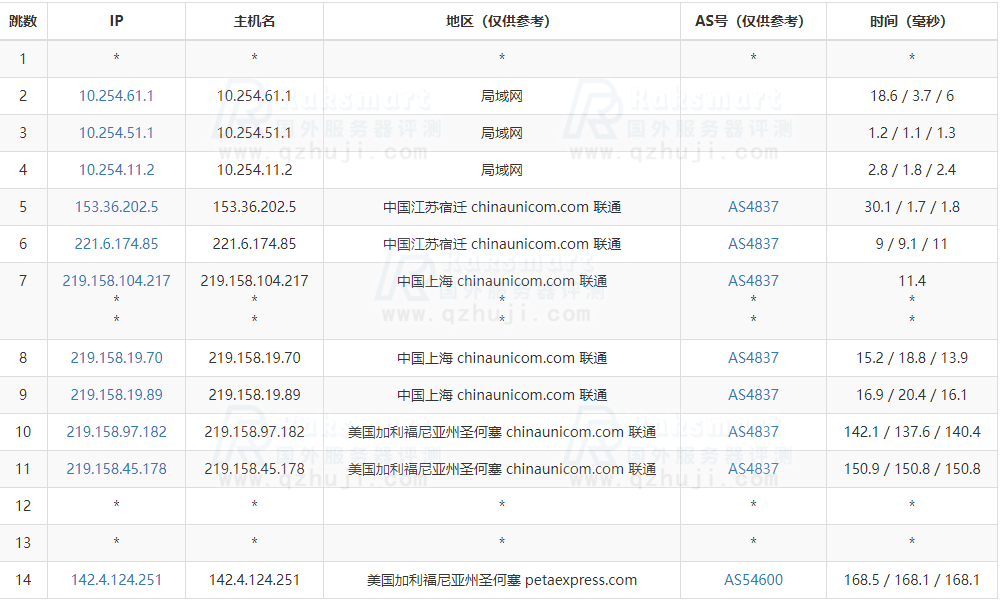Select hostname cell 221.6.174.85
This screenshot has height=602, width=1005.
click(254, 244)
